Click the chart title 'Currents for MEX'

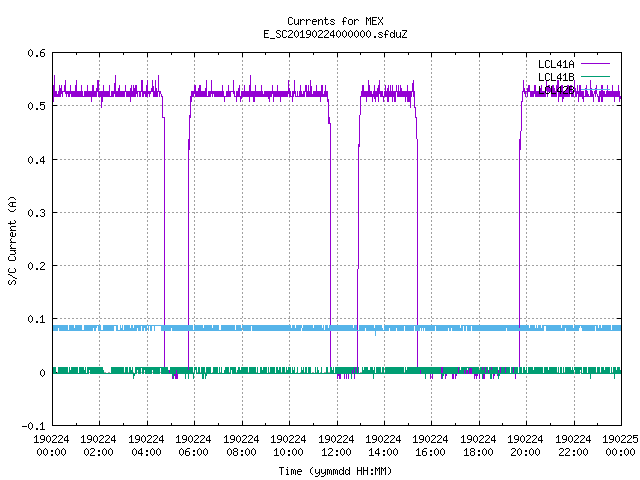coord(335,21)
